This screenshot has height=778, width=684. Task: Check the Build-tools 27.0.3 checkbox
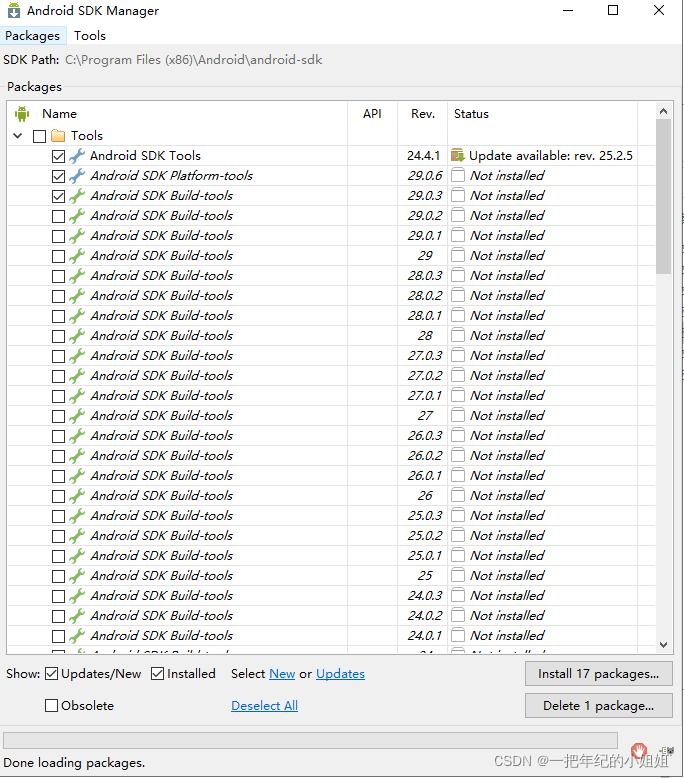pyautogui.click(x=59, y=356)
